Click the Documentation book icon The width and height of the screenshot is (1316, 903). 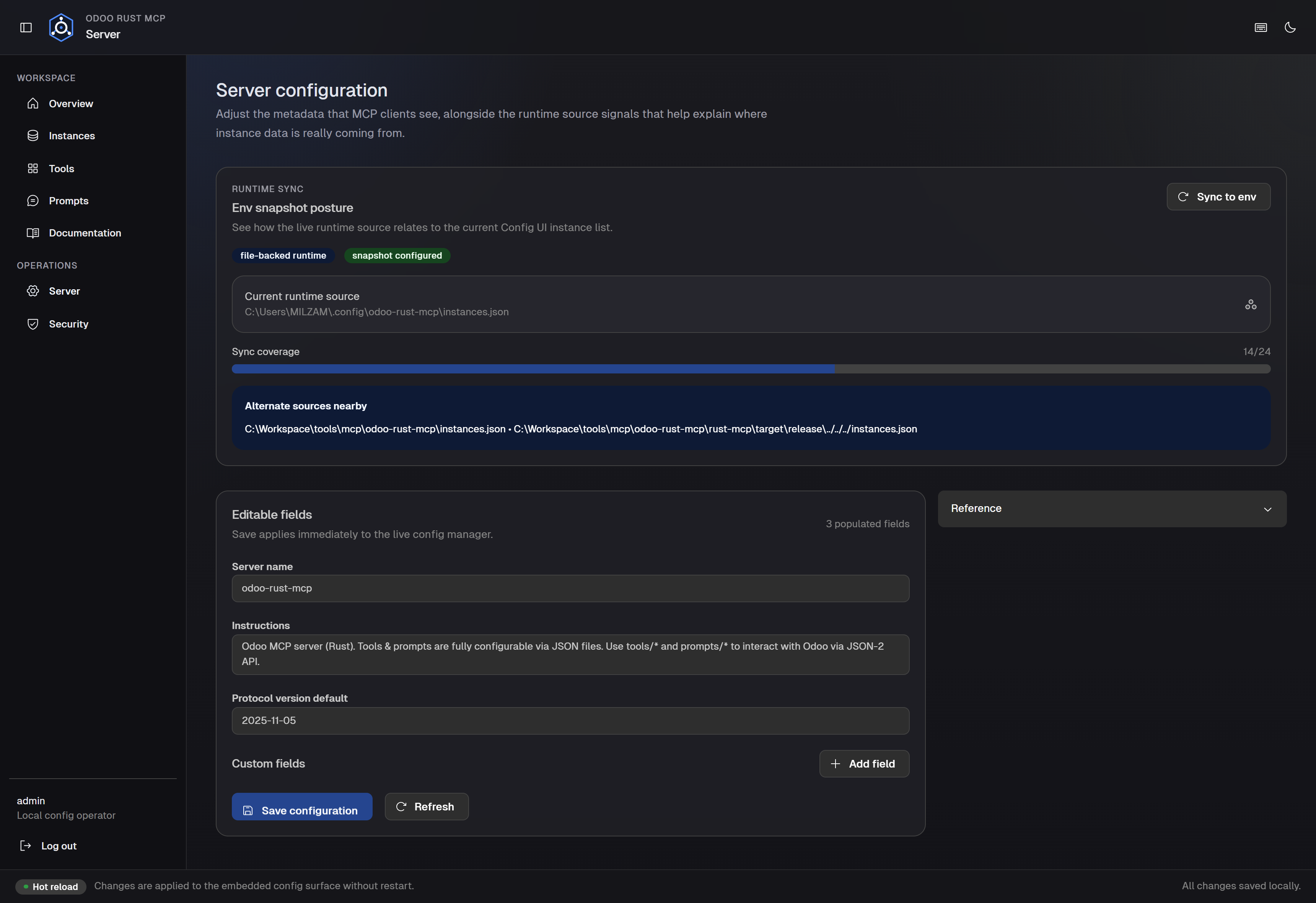point(33,233)
